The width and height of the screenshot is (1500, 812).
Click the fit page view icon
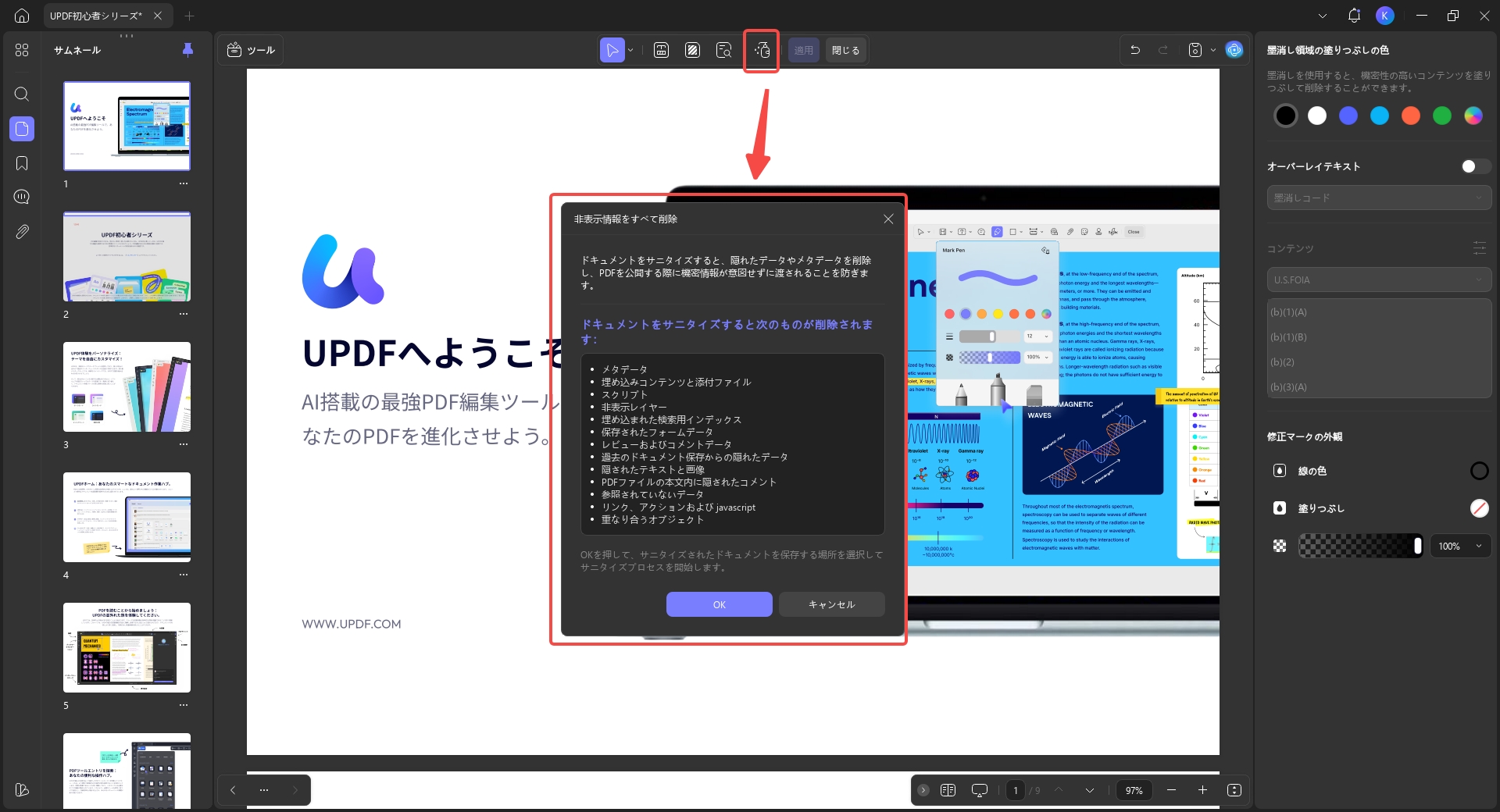pos(1234,790)
